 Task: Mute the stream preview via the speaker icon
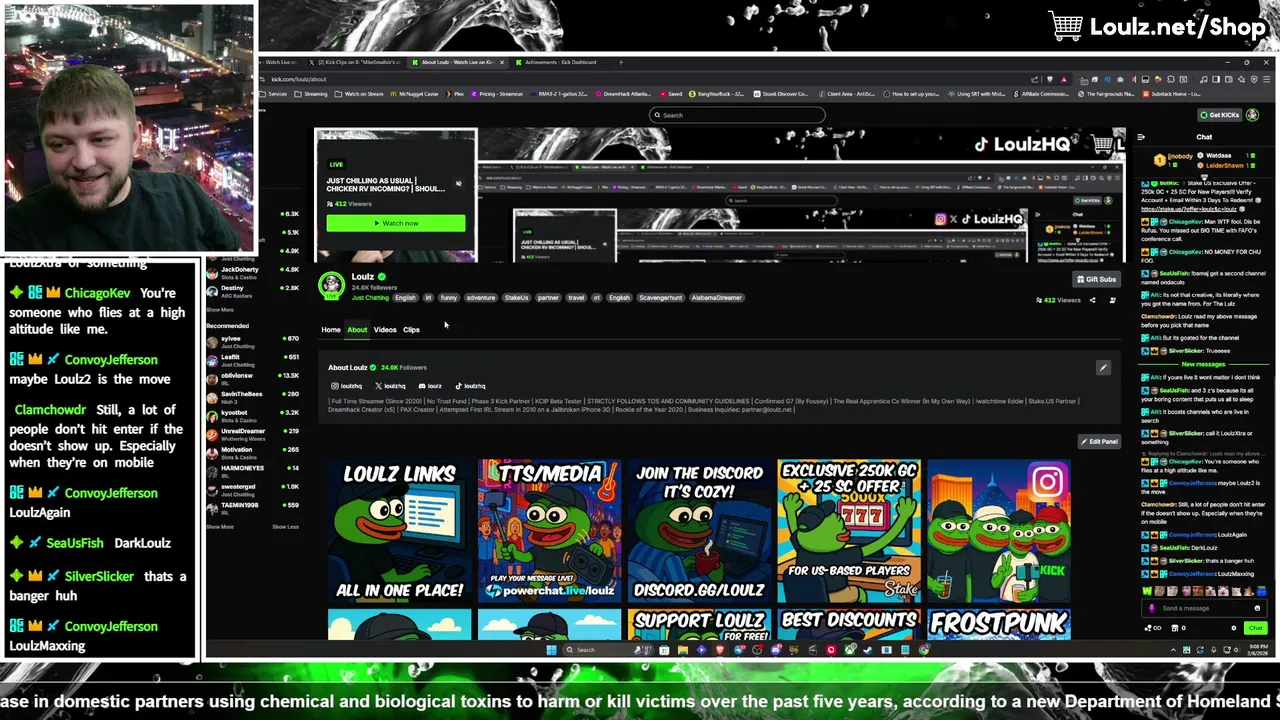tap(459, 184)
